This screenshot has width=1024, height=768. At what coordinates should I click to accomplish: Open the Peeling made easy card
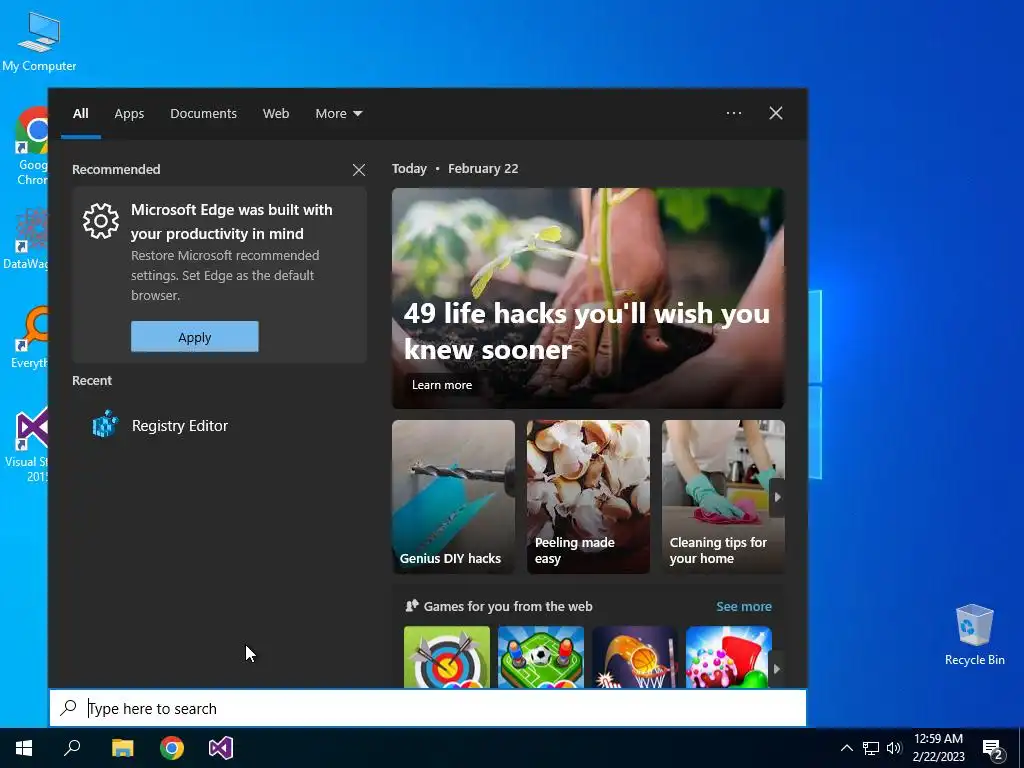[588, 497]
